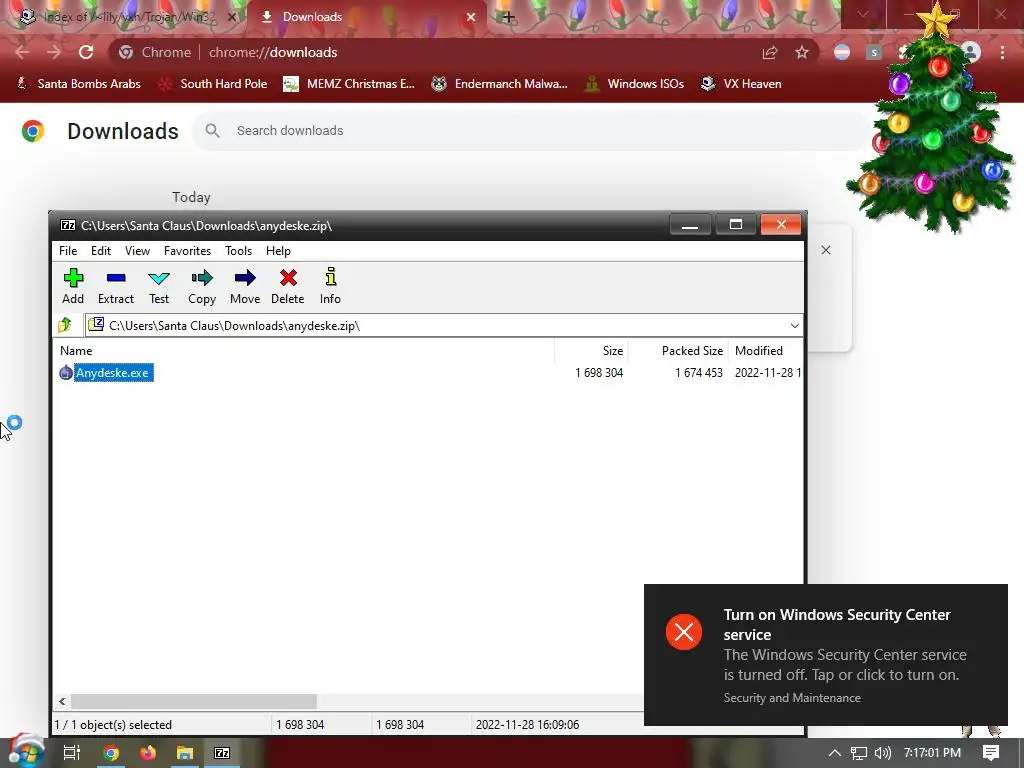Viewport: 1024px width, 768px height.
Task: Run the Test tool in 7-Zip
Action: (159, 286)
